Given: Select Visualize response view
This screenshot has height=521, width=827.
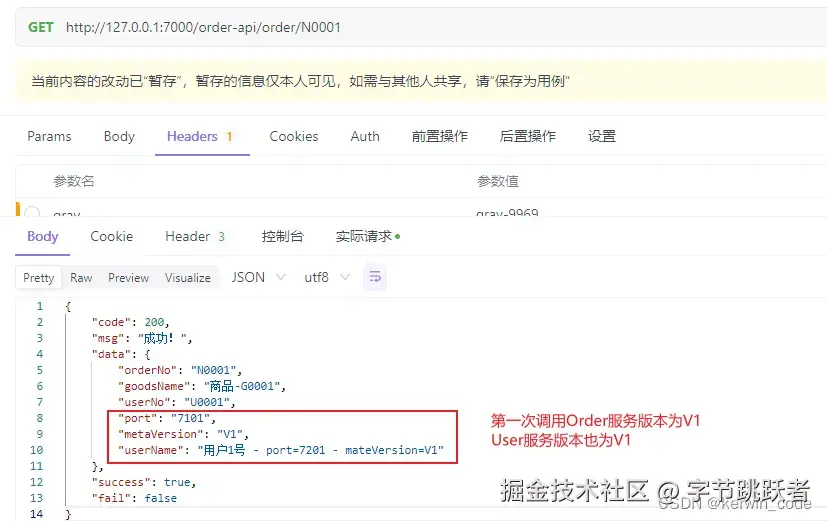Looking at the screenshot, I should 187,277.
